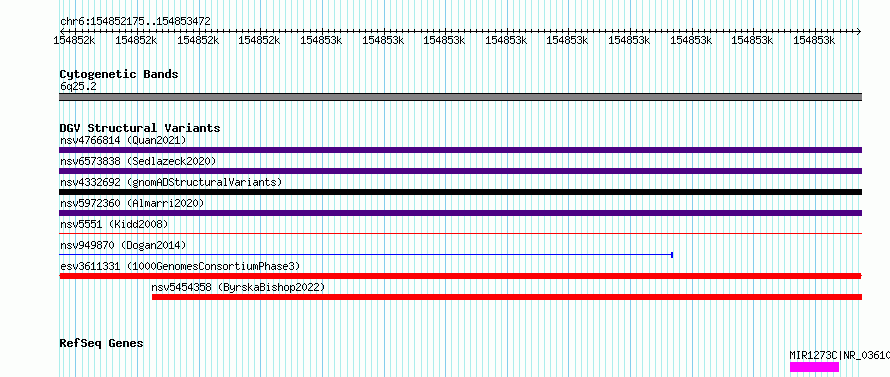
Task: Select the magenta MIR1273C gene bar
Action: click(x=814, y=367)
